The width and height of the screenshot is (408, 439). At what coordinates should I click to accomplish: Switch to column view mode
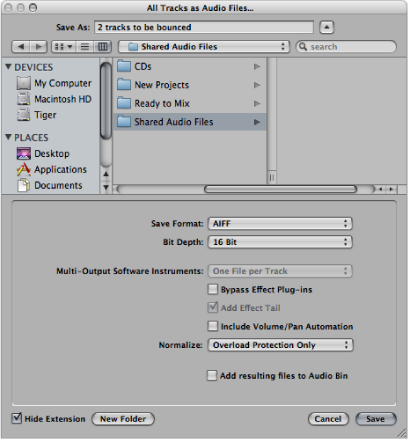102,47
